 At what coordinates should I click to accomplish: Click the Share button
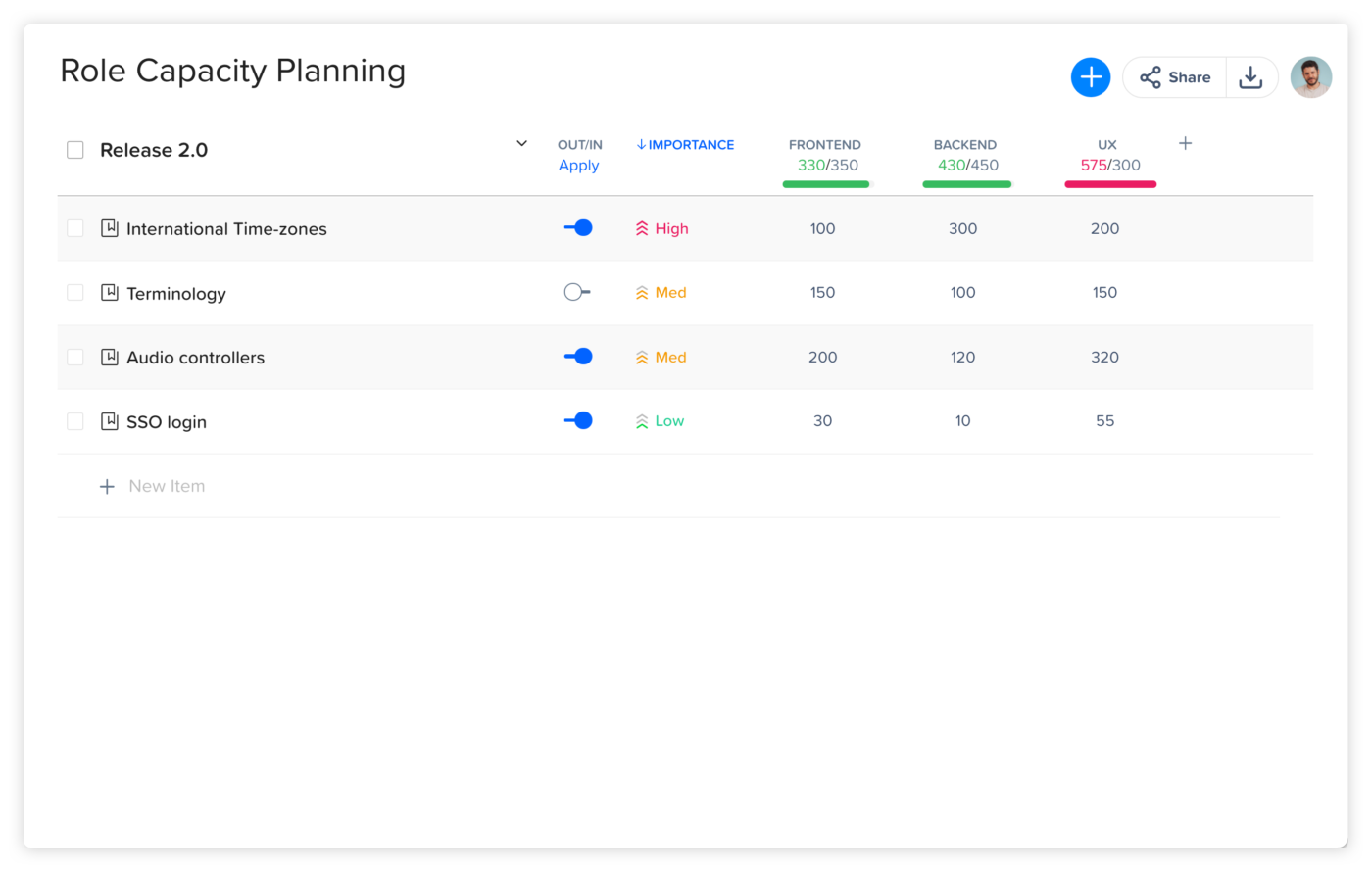coord(1175,77)
